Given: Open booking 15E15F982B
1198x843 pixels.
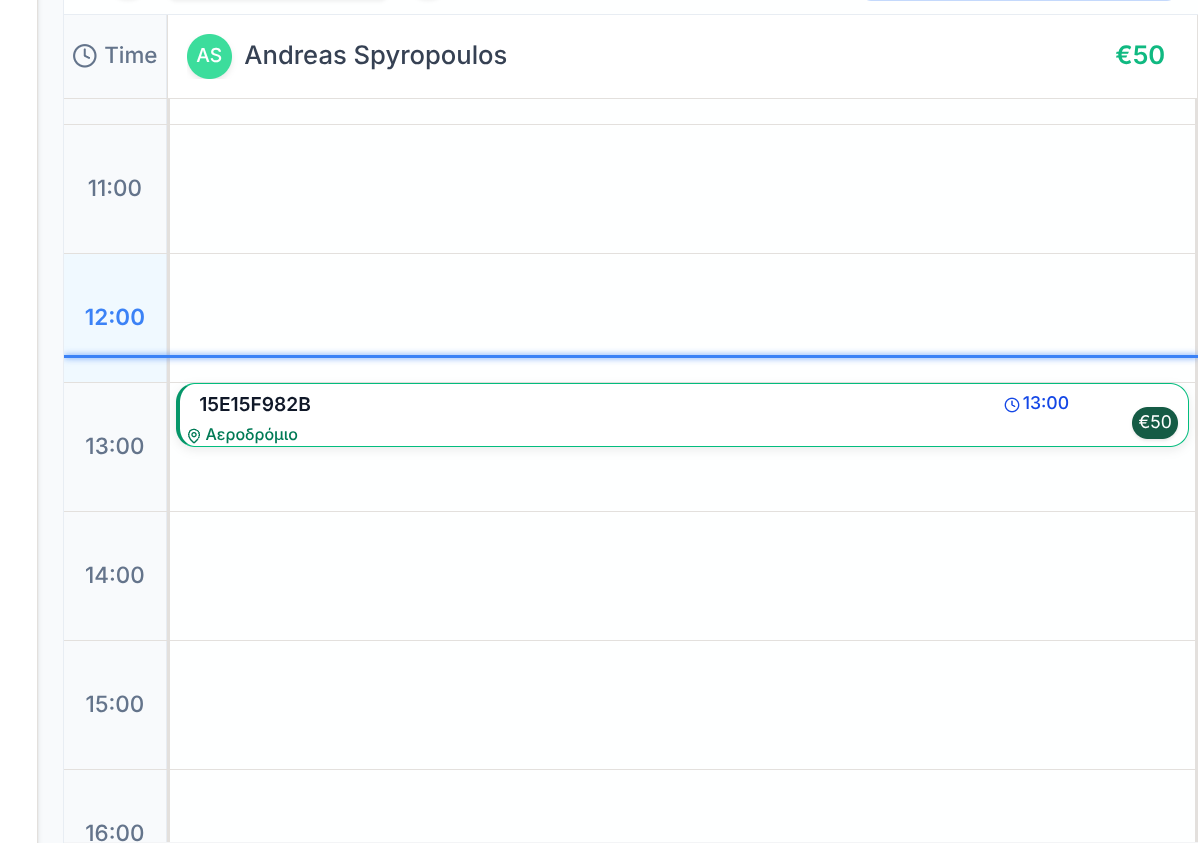Looking at the screenshot, I should [x=255, y=405].
